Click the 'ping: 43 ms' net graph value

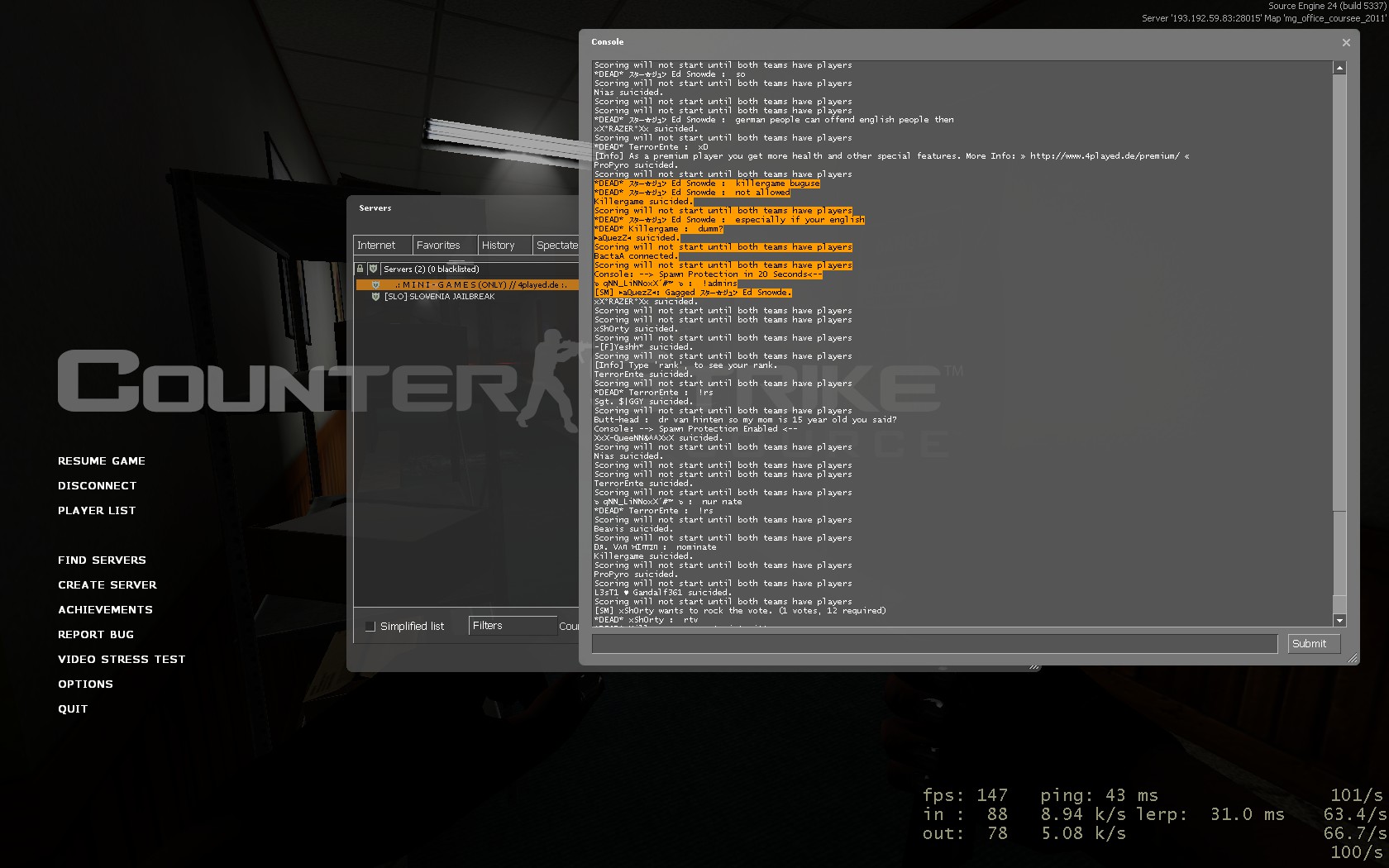coord(1099,795)
